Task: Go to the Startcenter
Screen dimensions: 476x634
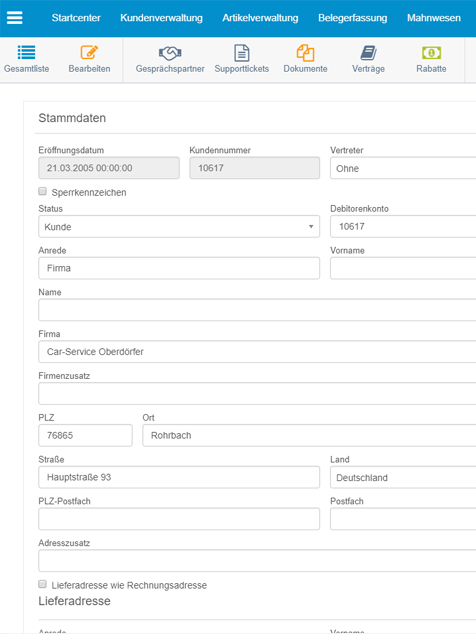Action: (x=76, y=18)
